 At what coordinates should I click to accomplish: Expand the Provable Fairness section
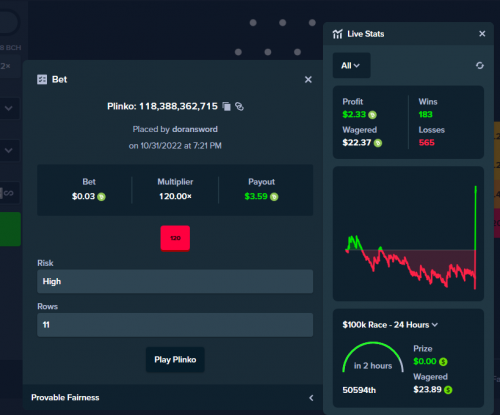click(173, 397)
